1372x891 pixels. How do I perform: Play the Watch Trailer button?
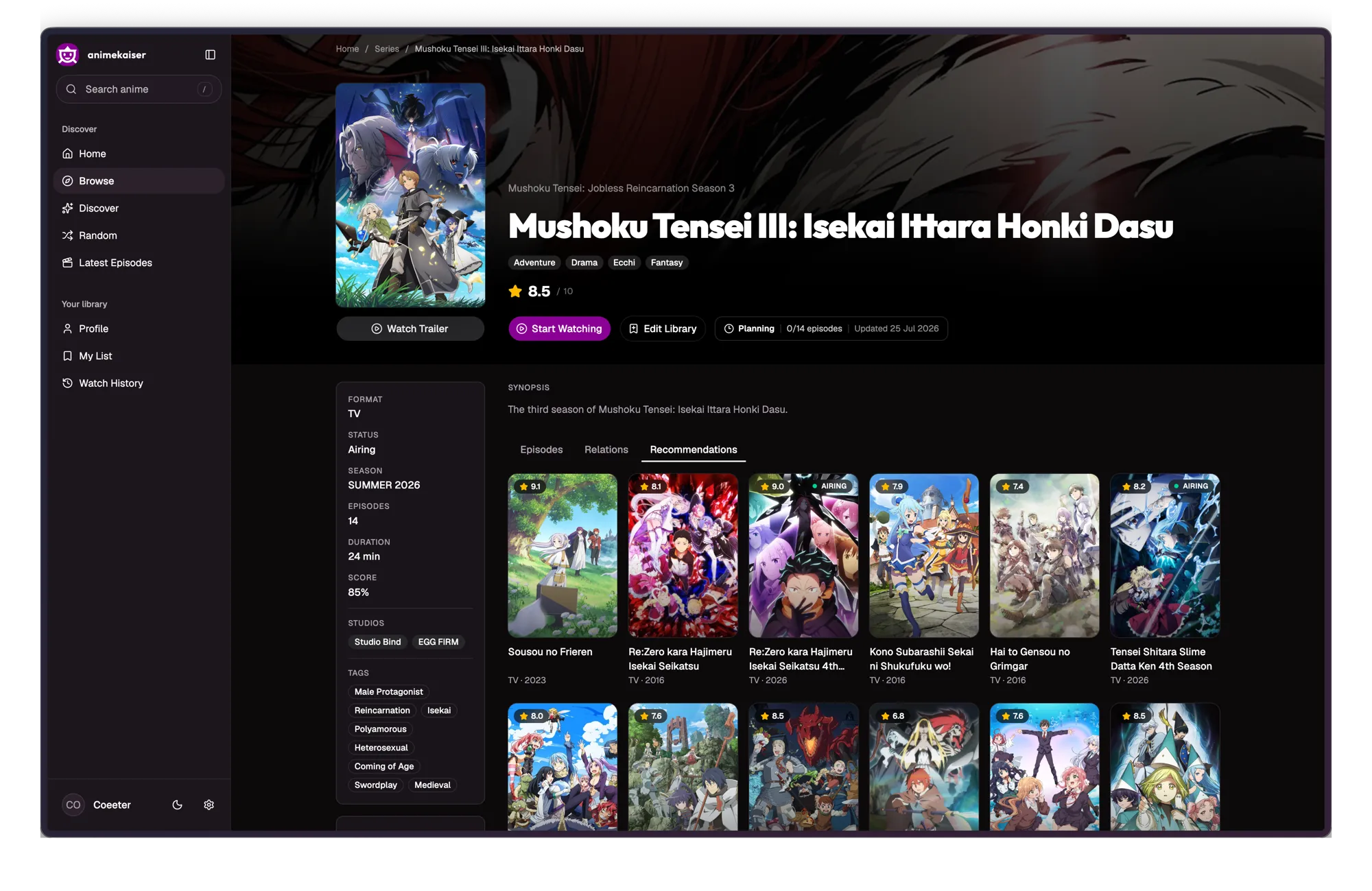click(410, 329)
